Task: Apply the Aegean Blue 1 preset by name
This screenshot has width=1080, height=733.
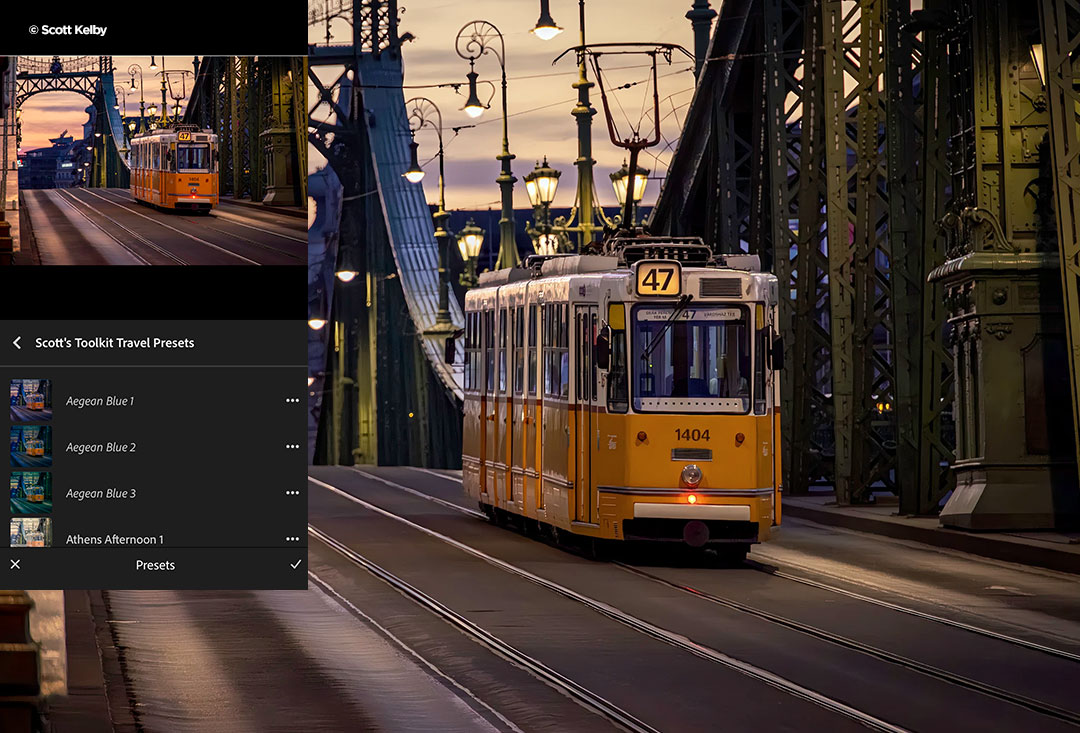Action: point(100,401)
